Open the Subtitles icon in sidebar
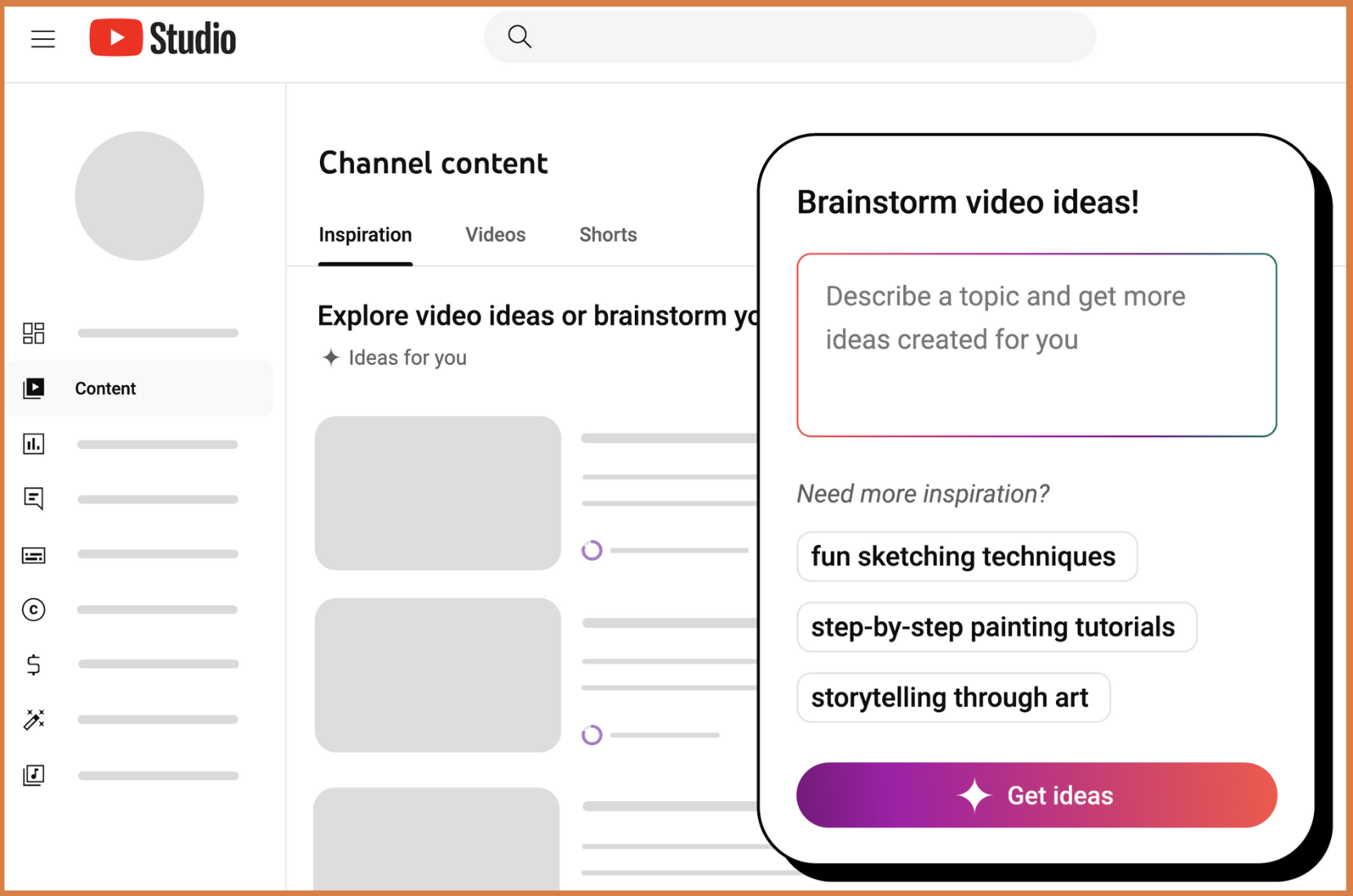The width and height of the screenshot is (1353, 896). tap(33, 555)
